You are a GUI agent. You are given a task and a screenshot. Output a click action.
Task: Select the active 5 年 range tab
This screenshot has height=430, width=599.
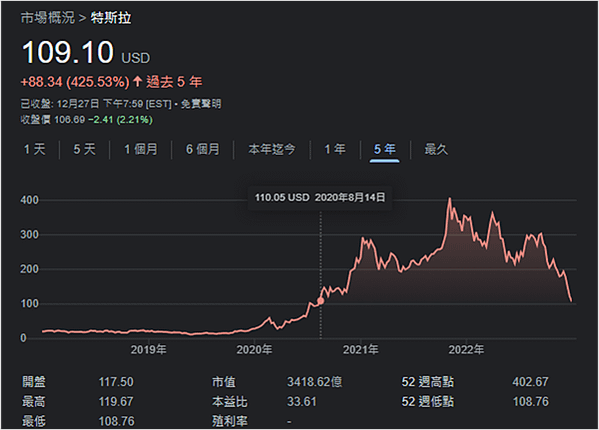click(x=385, y=149)
